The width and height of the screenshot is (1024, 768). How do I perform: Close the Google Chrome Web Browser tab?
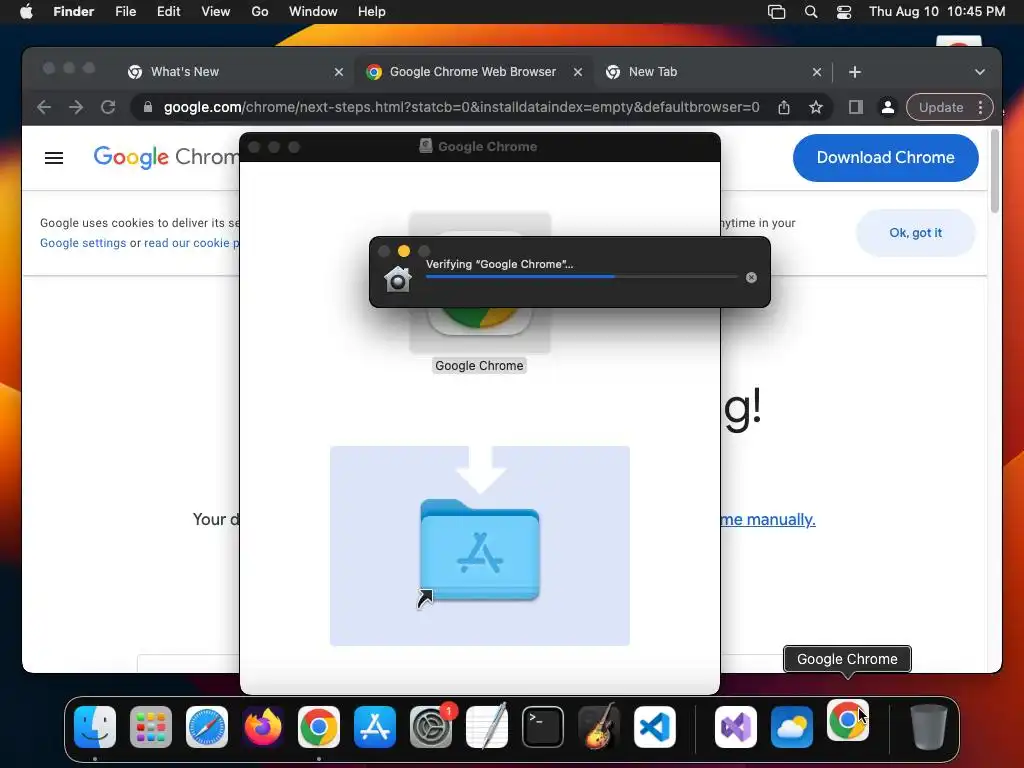point(577,72)
